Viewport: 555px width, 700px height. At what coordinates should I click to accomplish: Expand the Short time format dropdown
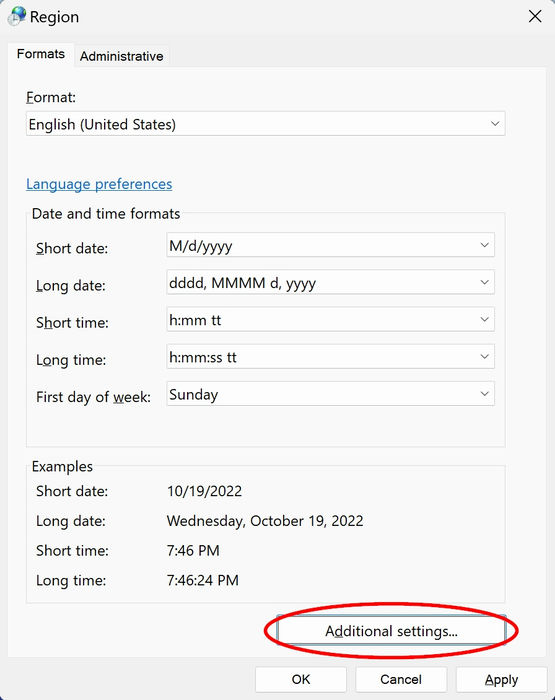click(x=484, y=319)
